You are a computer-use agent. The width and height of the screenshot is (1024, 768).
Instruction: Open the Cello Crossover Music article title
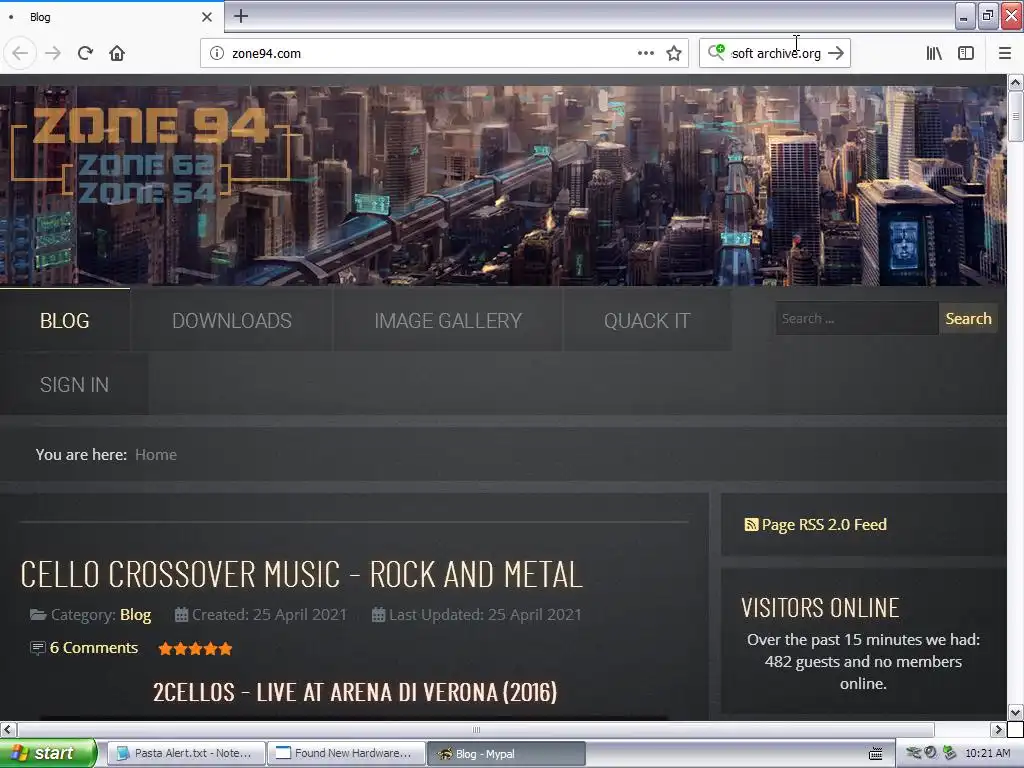click(301, 575)
